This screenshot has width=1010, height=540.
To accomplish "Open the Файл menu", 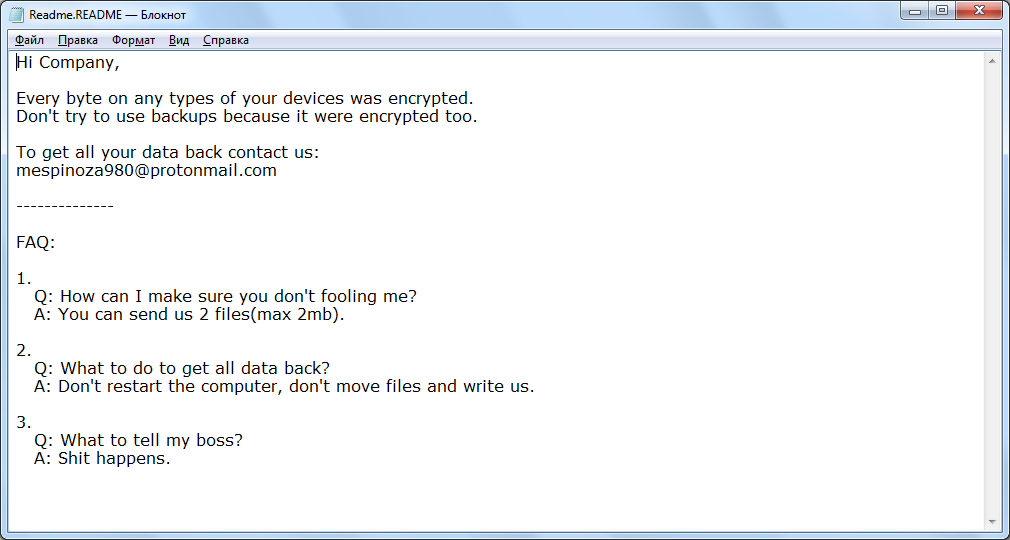I will point(30,40).
